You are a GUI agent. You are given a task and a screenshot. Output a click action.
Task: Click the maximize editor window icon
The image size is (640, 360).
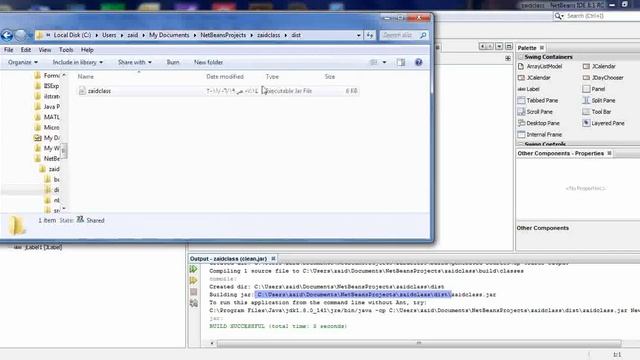click(509, 47)
